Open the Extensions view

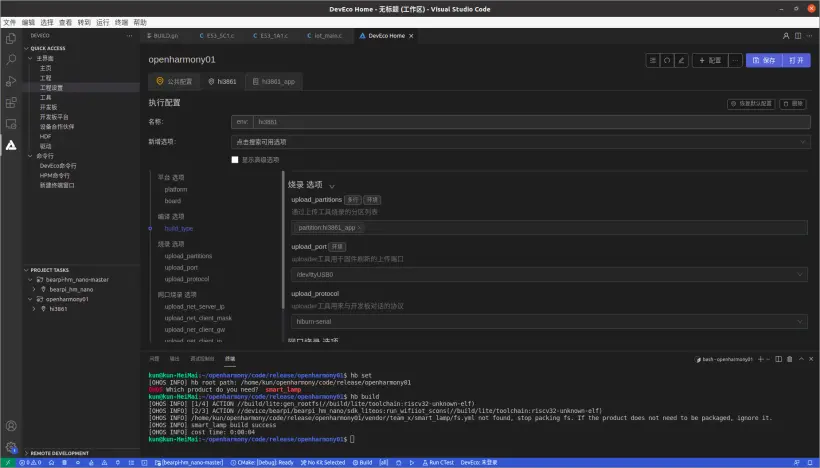[x=11, y=102]
